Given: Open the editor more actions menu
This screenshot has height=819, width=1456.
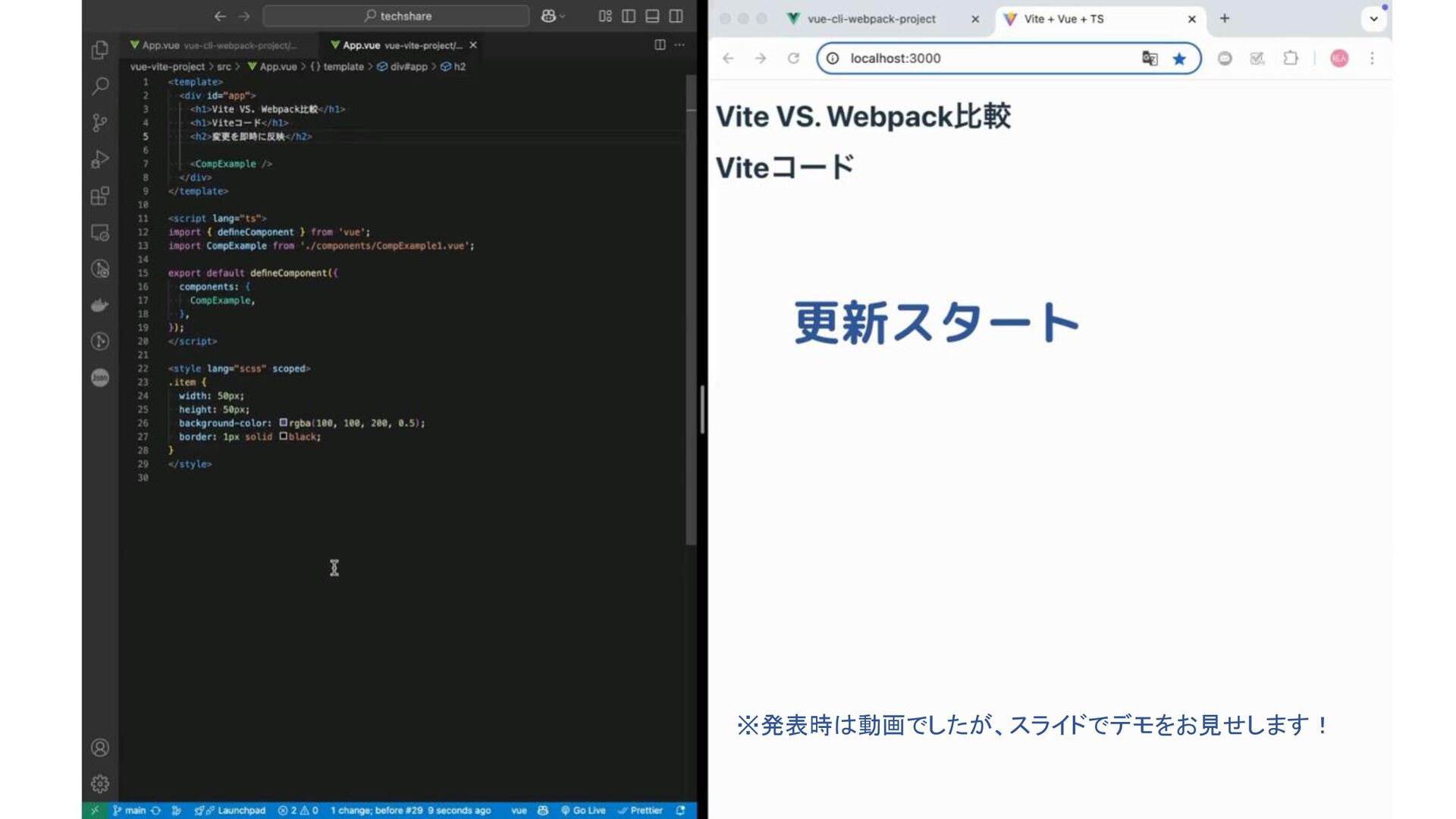Looking at the screenshot, I should [x=679, y=45].
